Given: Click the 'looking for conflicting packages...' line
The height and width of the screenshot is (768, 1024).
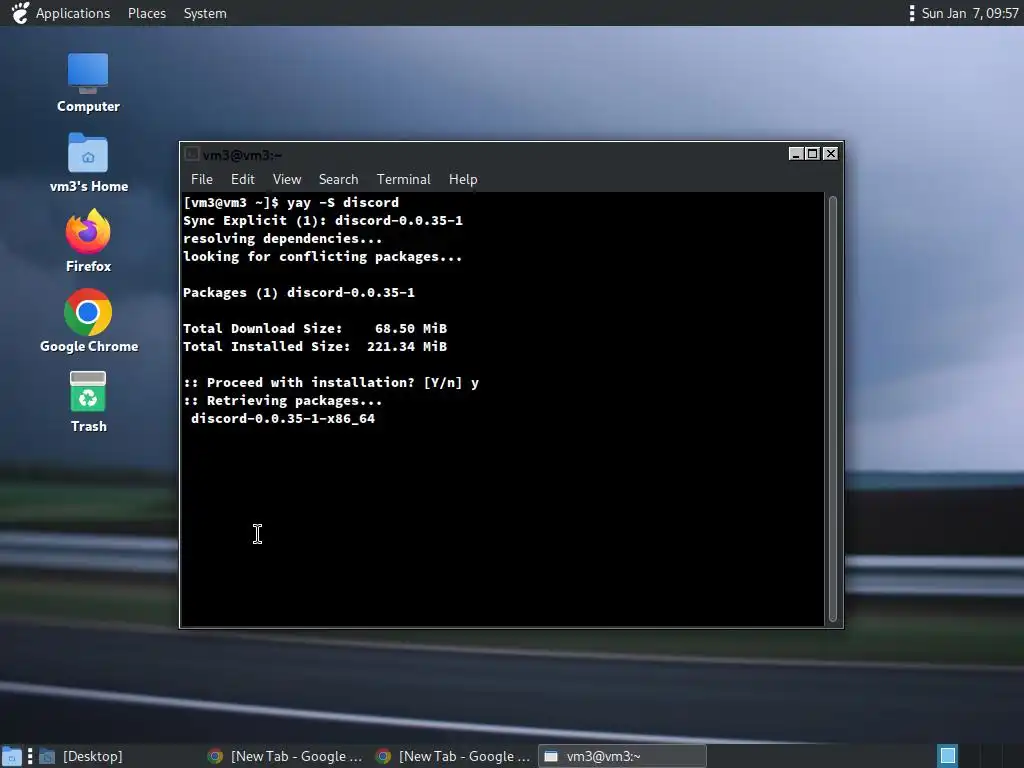Looking at the screenshot, I should [323, 257].
